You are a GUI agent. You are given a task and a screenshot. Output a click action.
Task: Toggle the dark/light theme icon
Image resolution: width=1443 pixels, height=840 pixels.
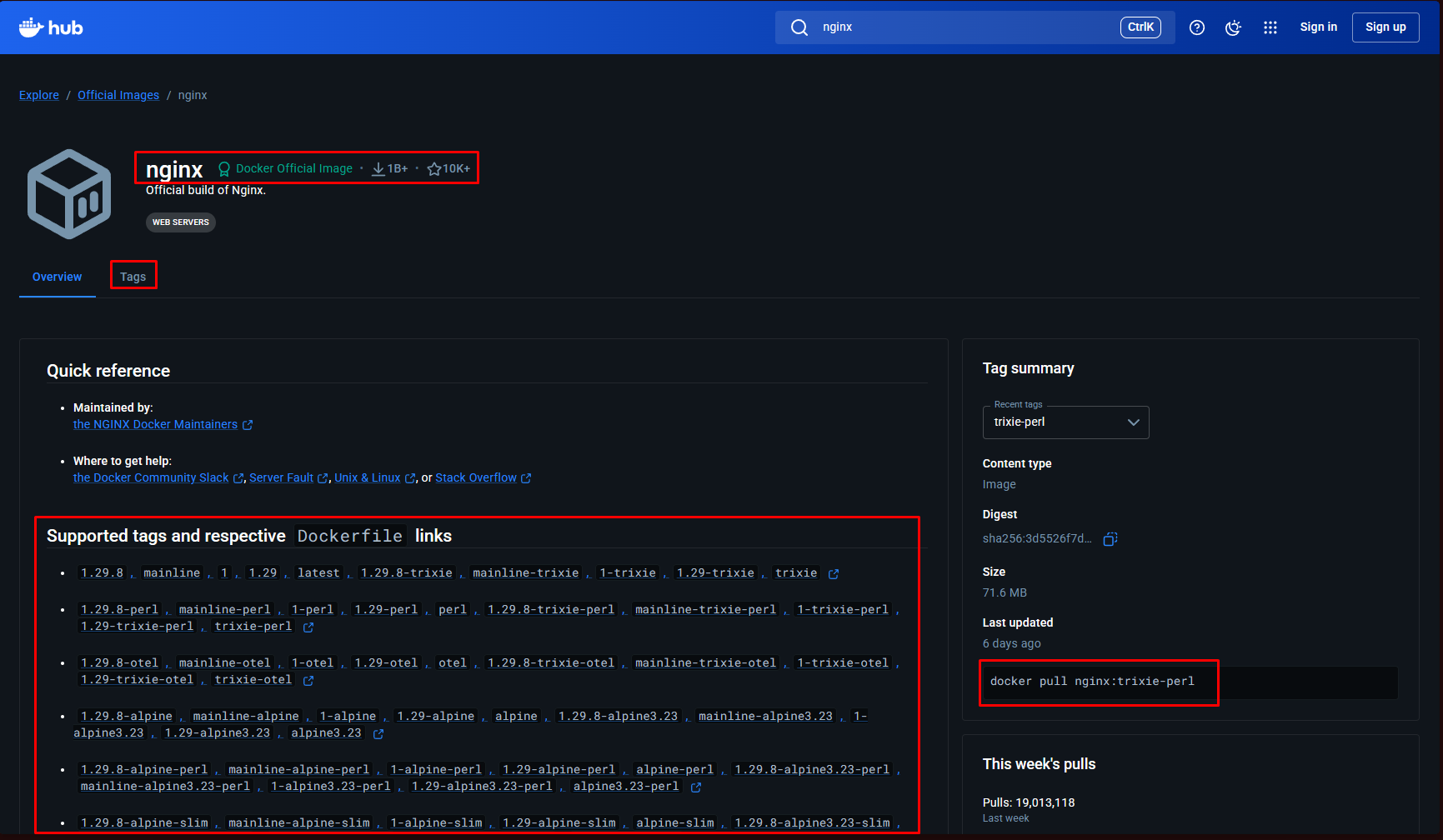coord(1234,27)
